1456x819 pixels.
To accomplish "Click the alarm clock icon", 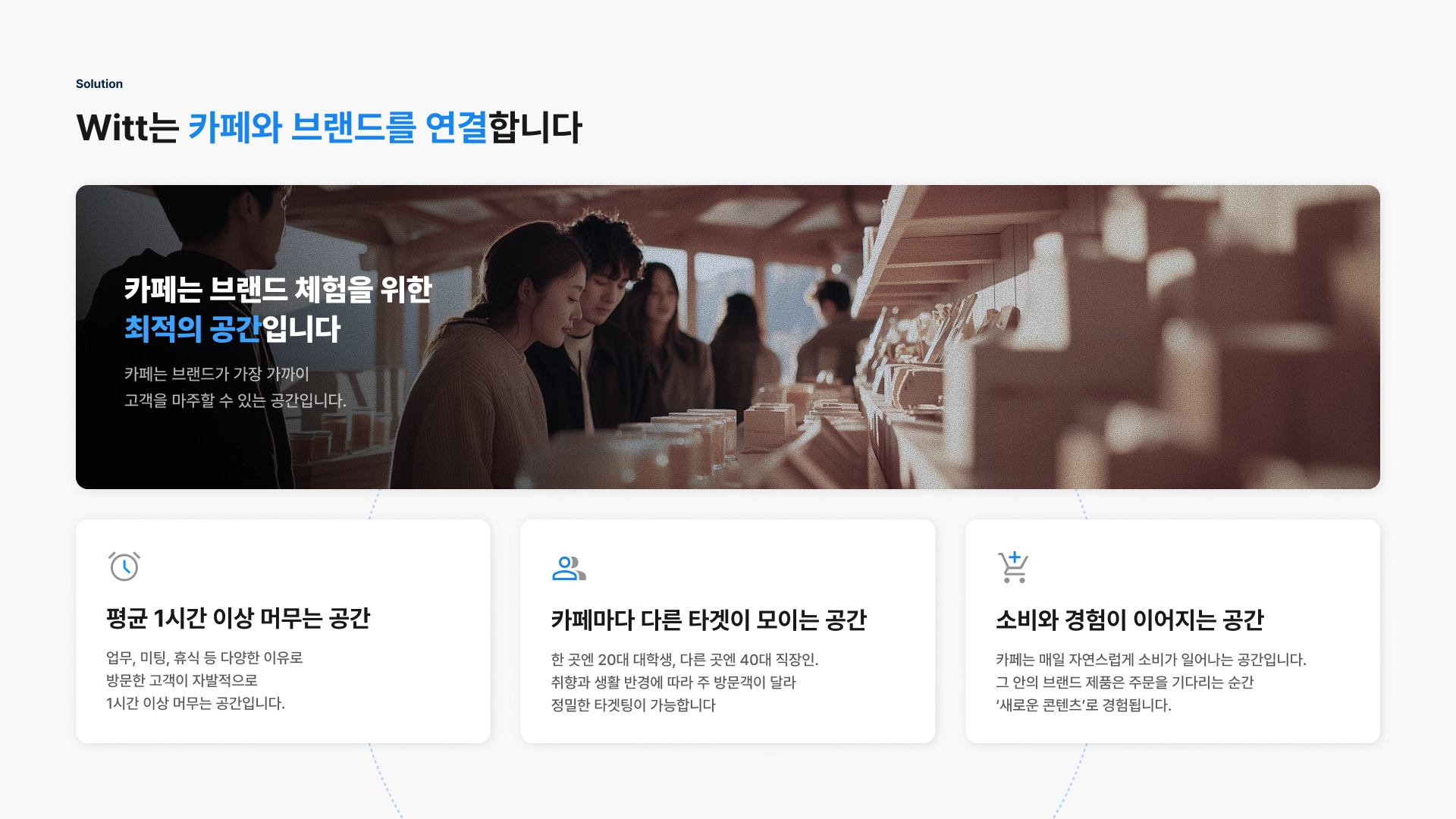I will tap(124, 566).
